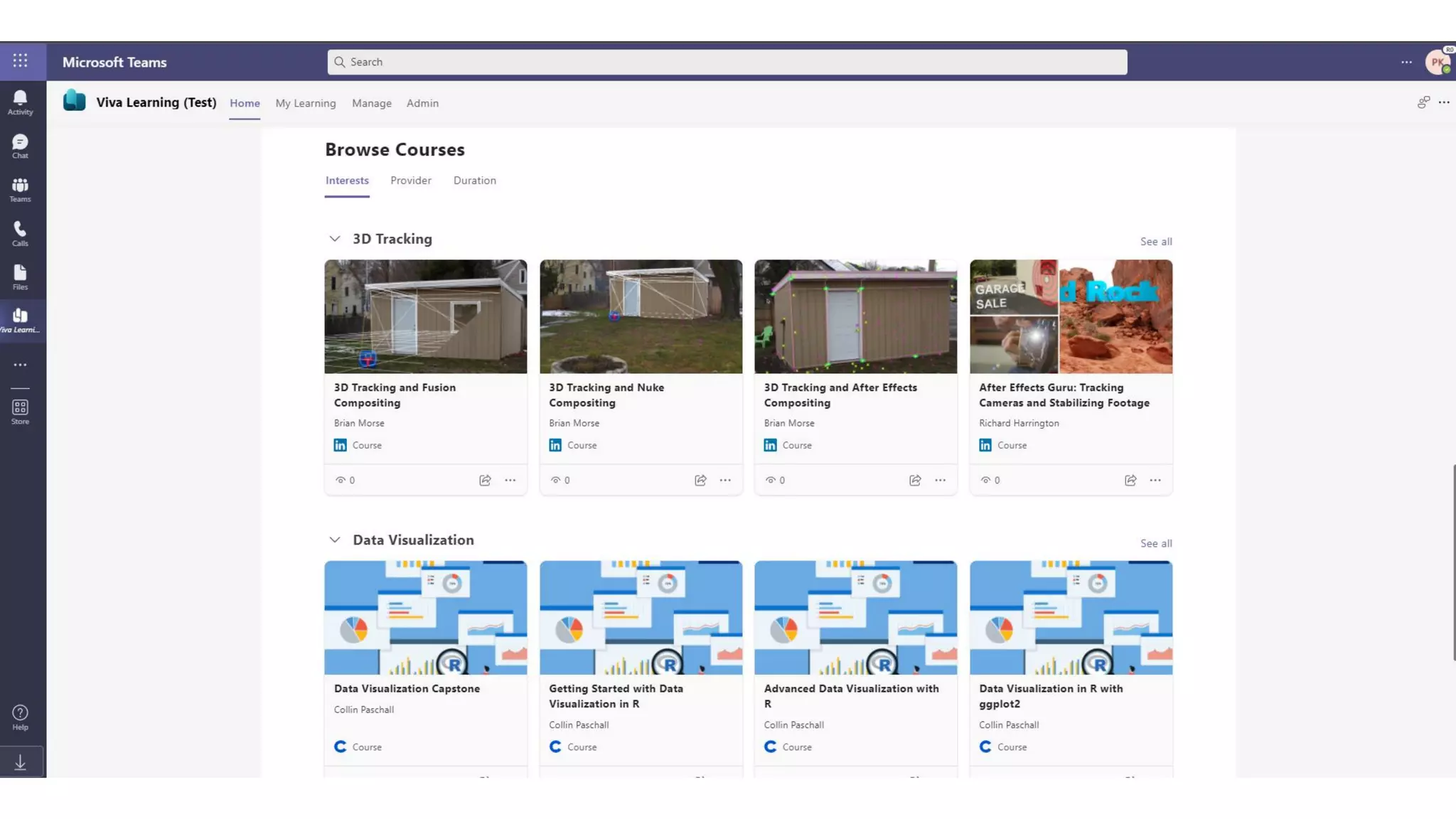Switch to the My Learning tab
1456x819 pixels.
click(x=306, y=103)
